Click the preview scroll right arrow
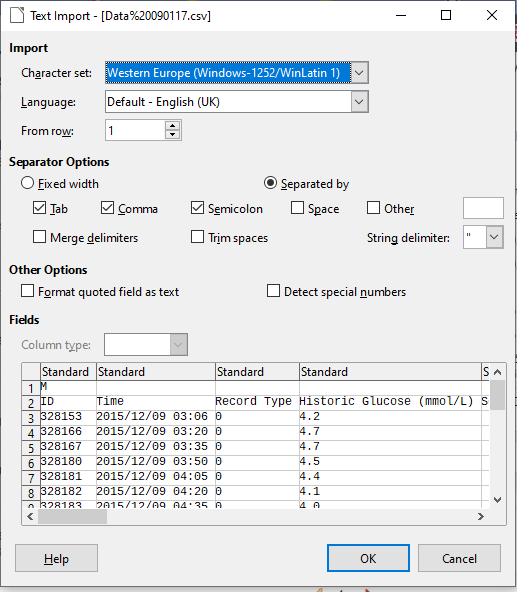 pos(480,516)
